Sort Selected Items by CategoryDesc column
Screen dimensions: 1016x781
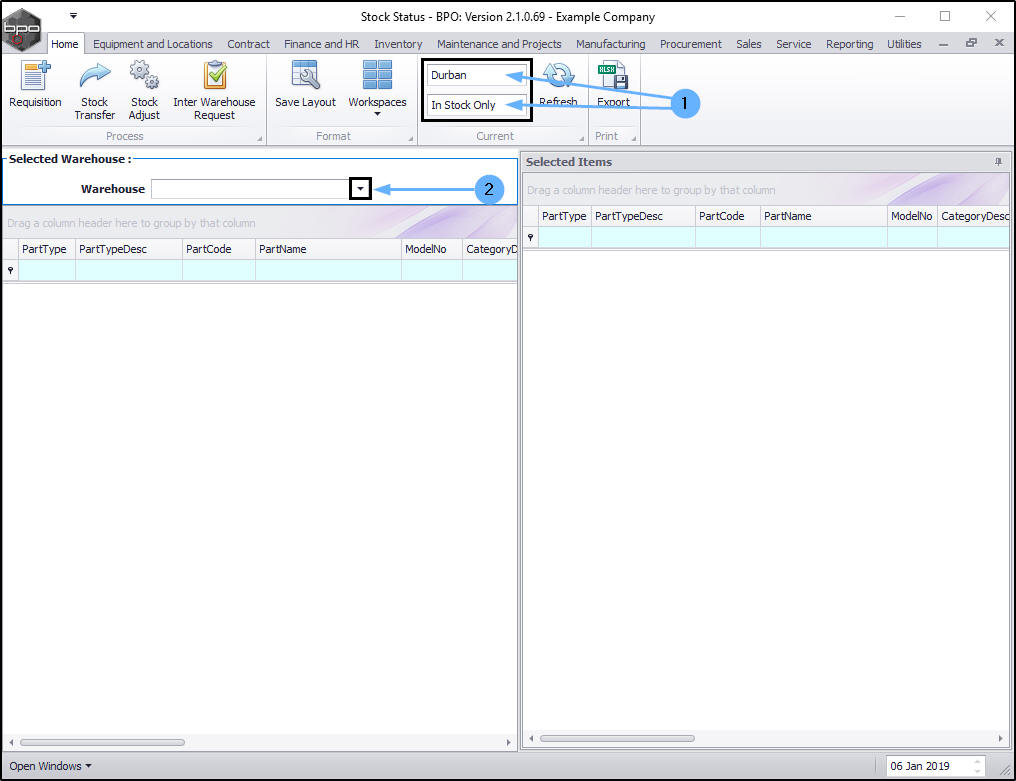click(973, 216)
